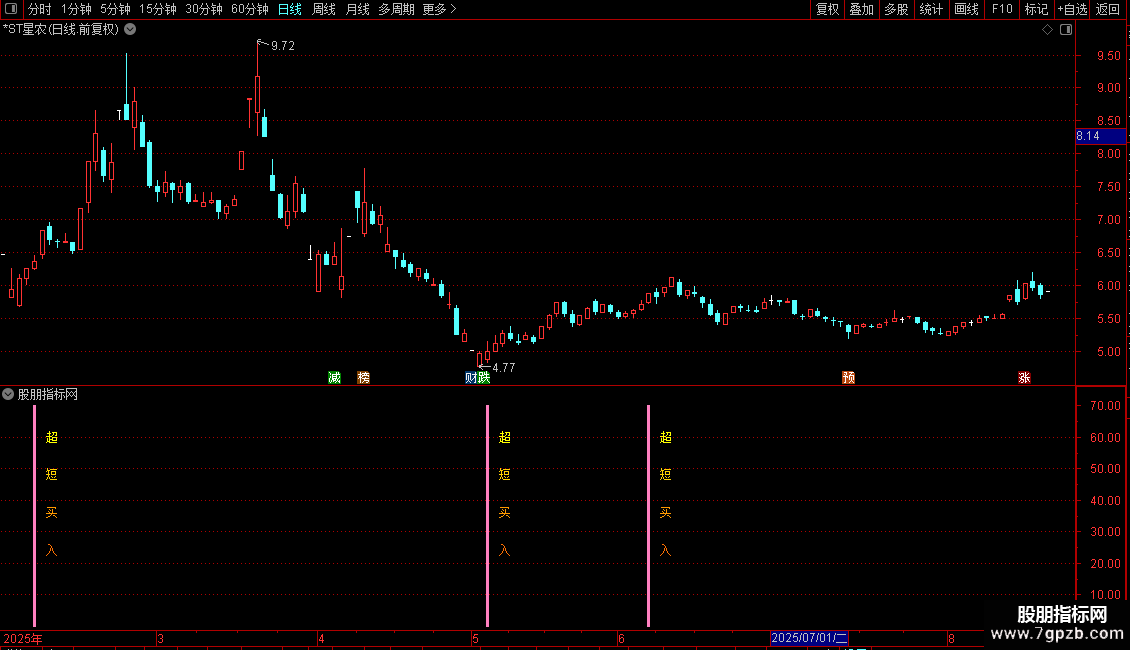Click the blue 财 event marker
This screenshot has height=650, width=1130.
point(471,378)
